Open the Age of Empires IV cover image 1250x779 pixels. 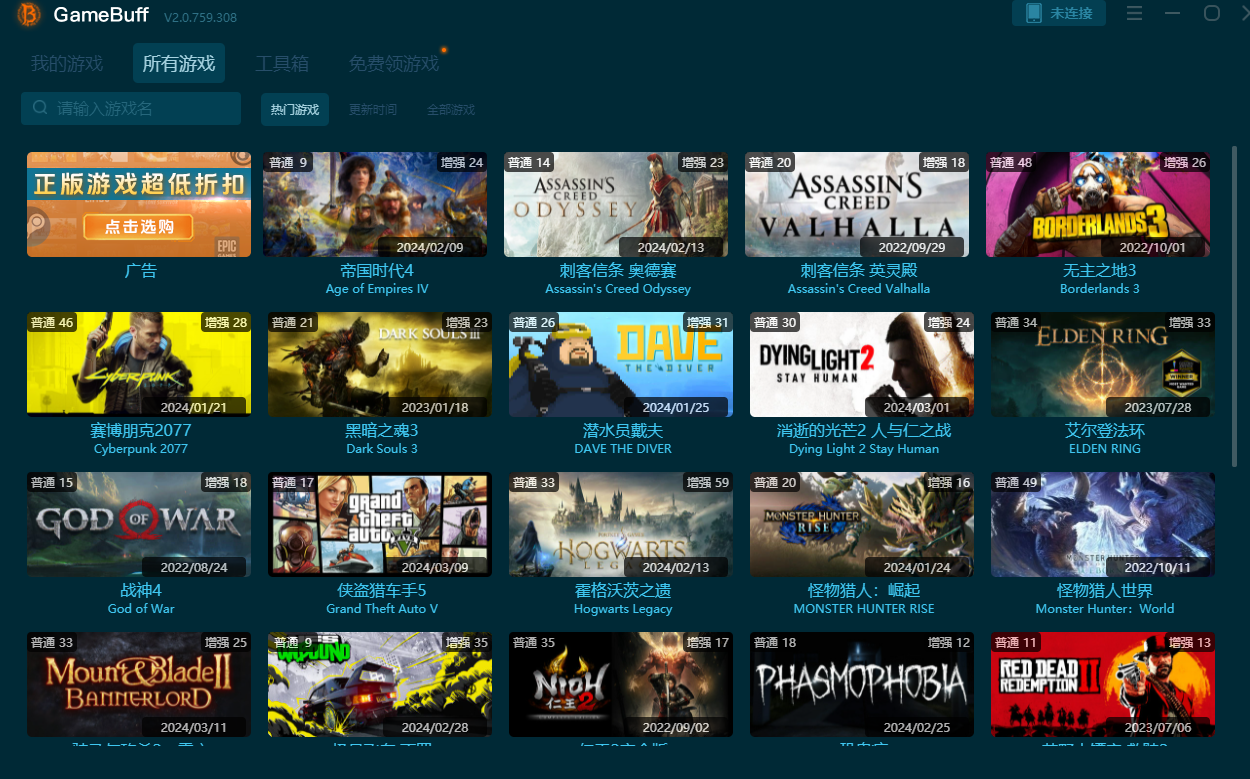pos(375,205)
